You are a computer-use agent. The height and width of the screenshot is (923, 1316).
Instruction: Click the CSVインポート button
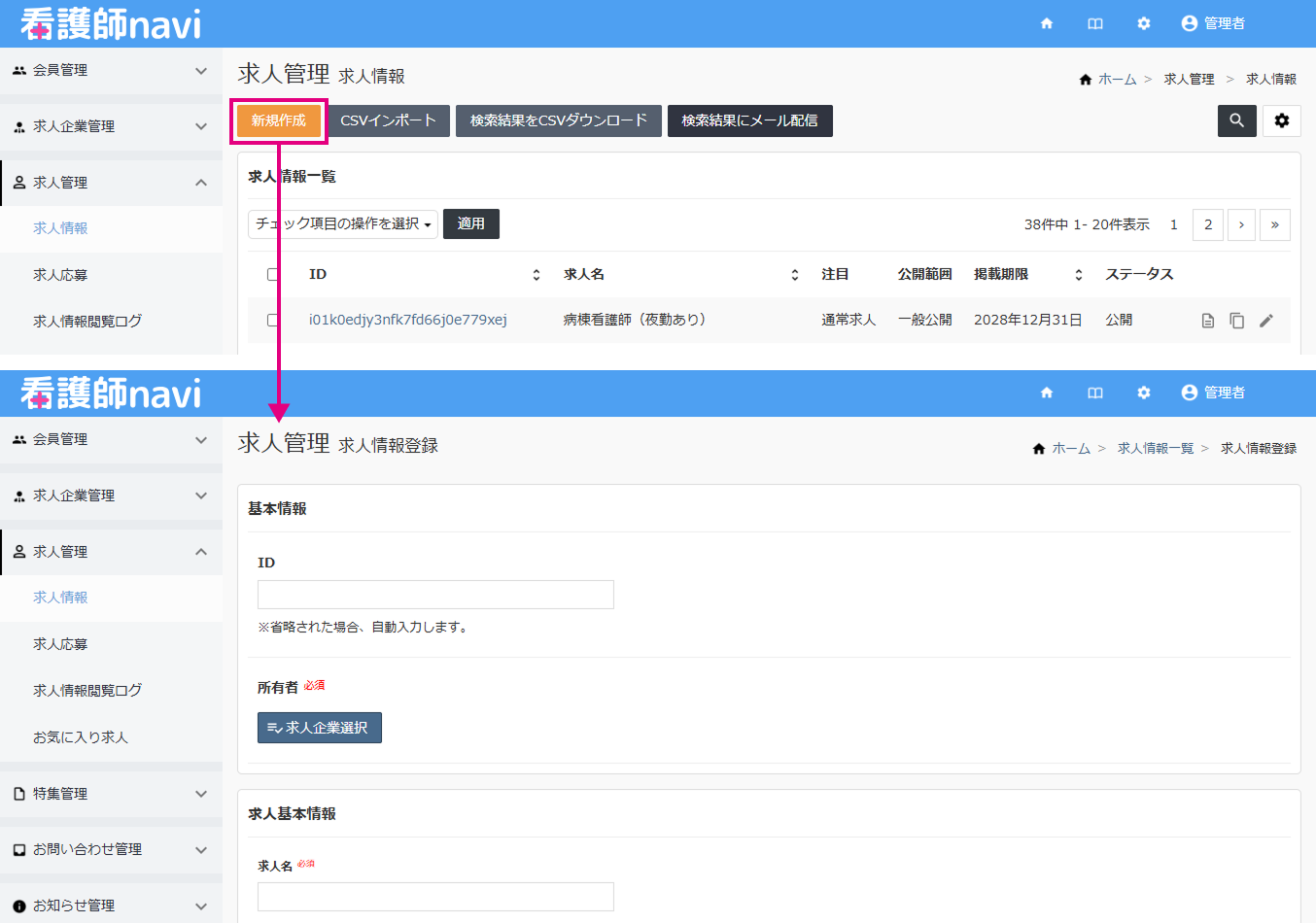point(388,120)
